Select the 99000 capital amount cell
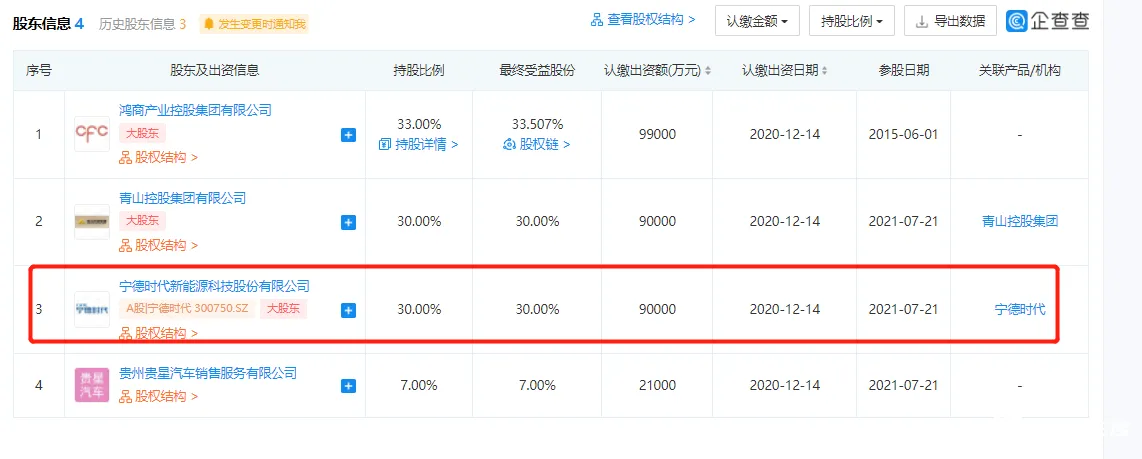1142x459 pixels. 658,134
